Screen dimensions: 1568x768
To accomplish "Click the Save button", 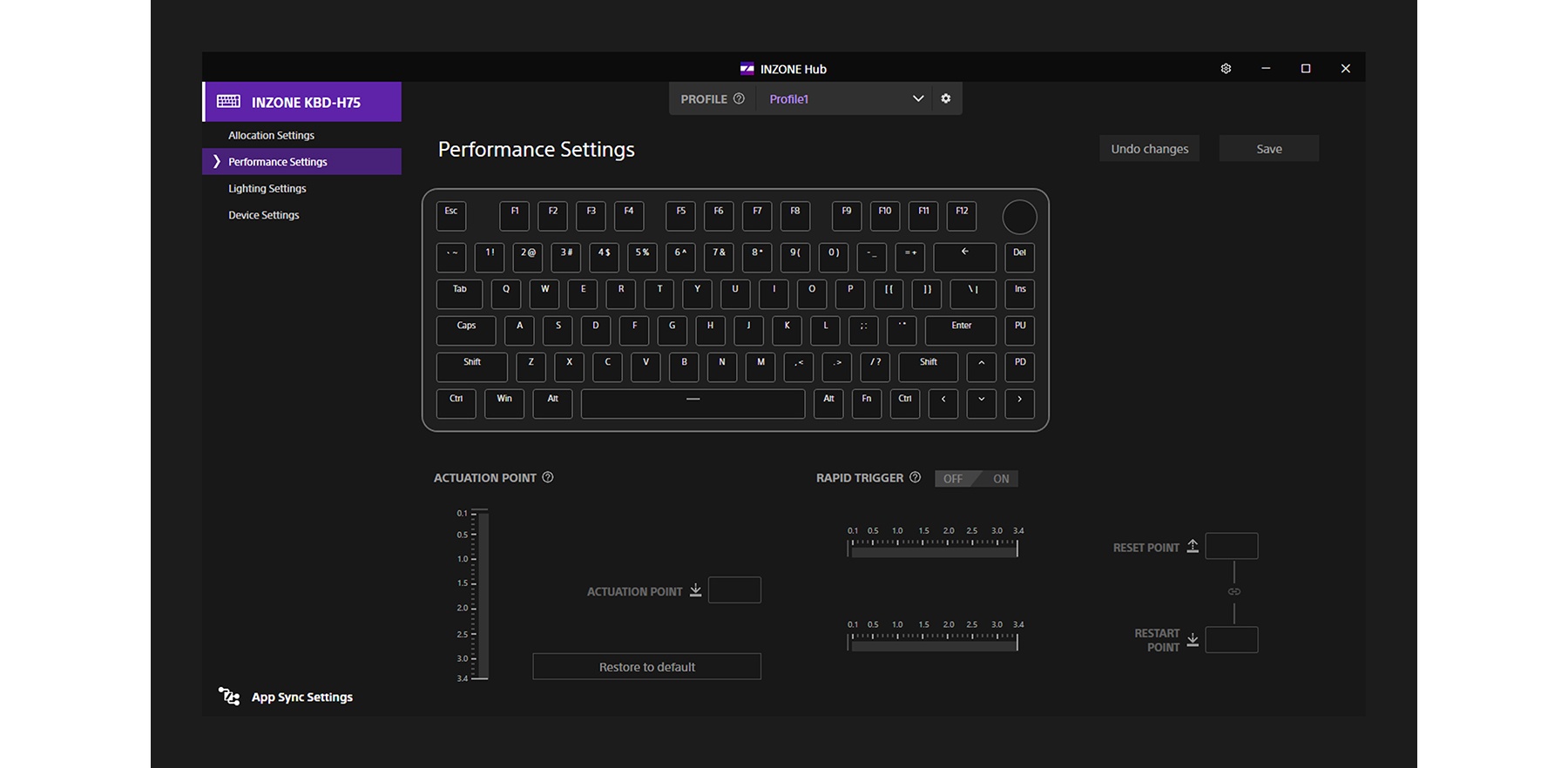I will point(1268,148).
